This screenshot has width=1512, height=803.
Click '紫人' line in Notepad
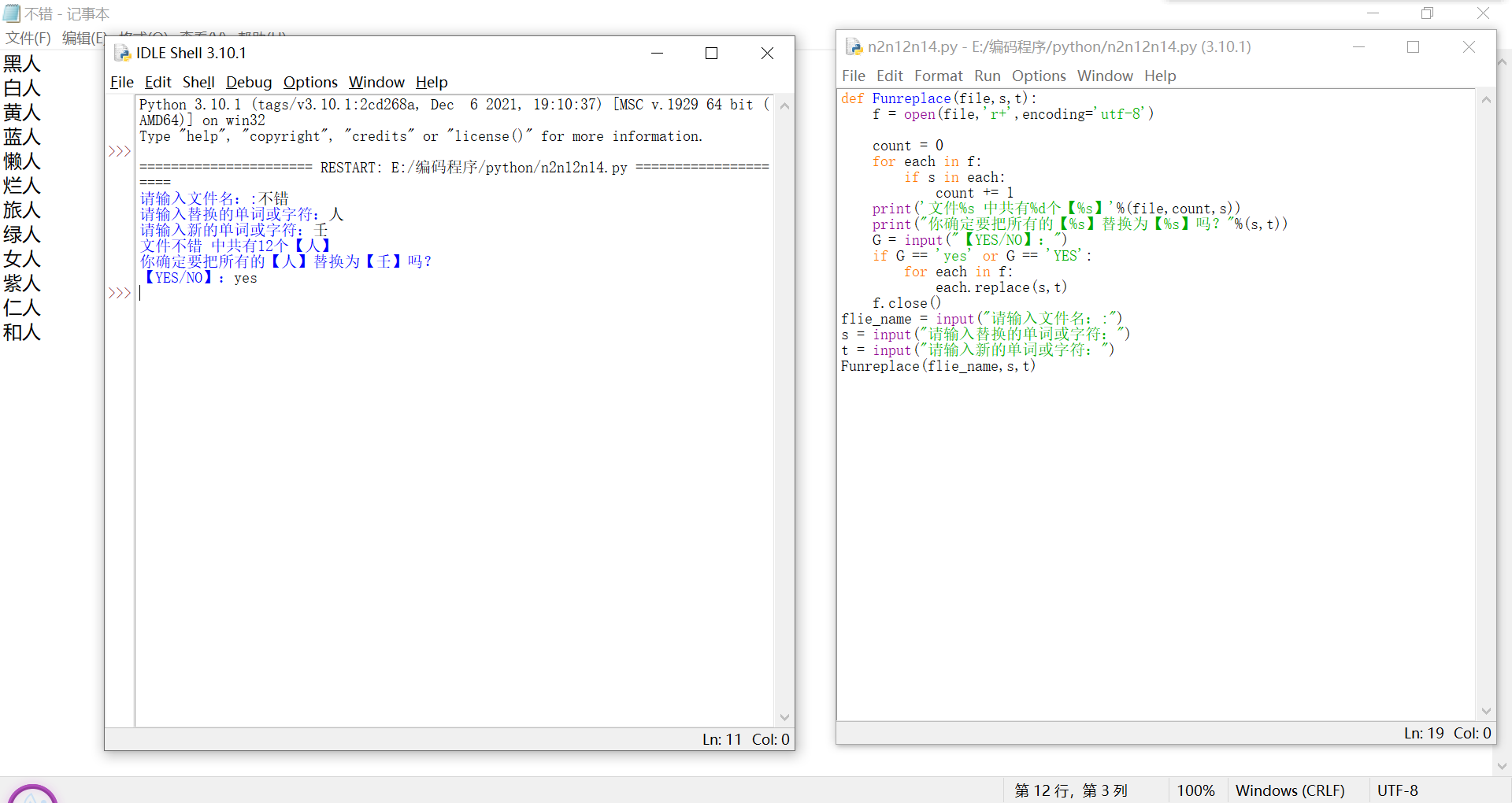click(x=22, y=283)
